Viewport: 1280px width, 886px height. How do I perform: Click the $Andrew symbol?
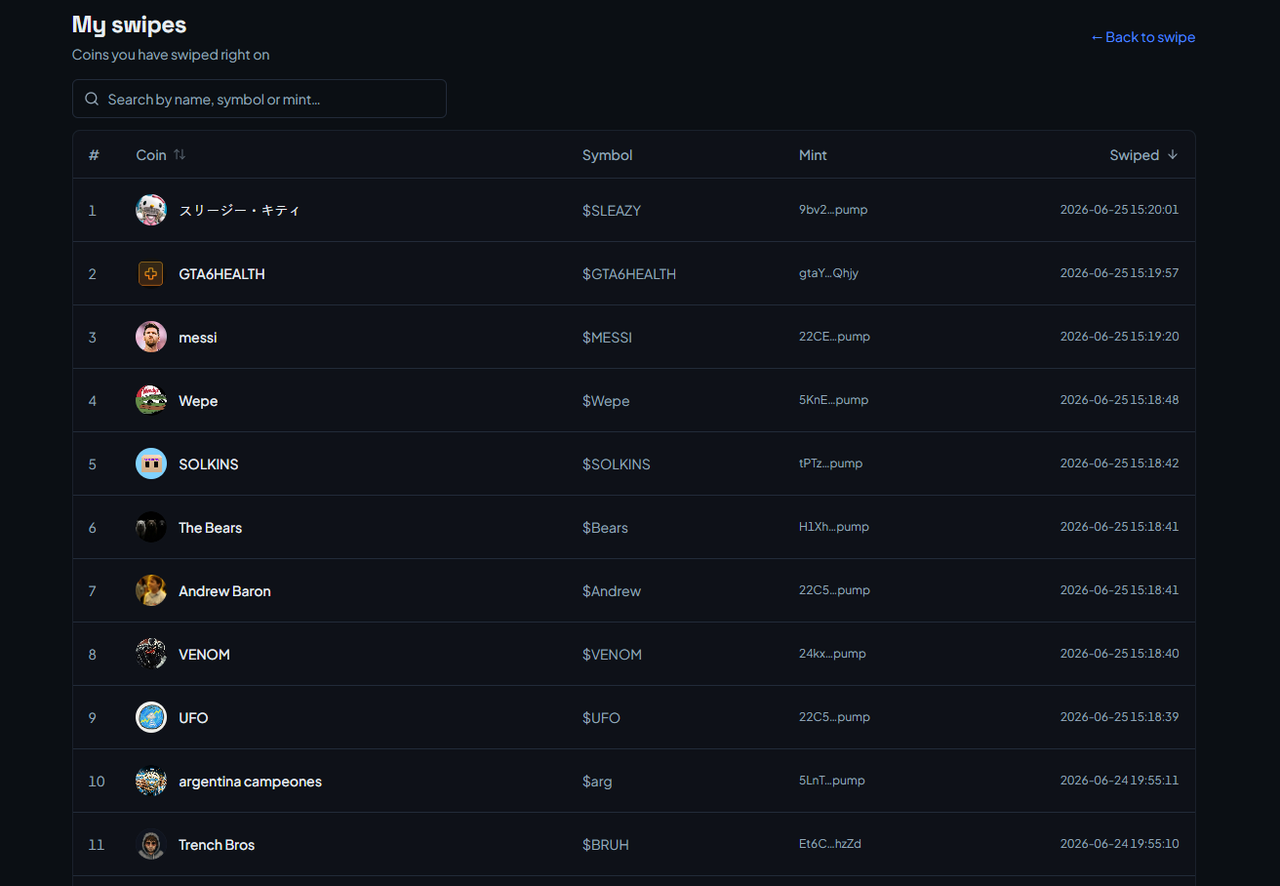tap(611, 591)
